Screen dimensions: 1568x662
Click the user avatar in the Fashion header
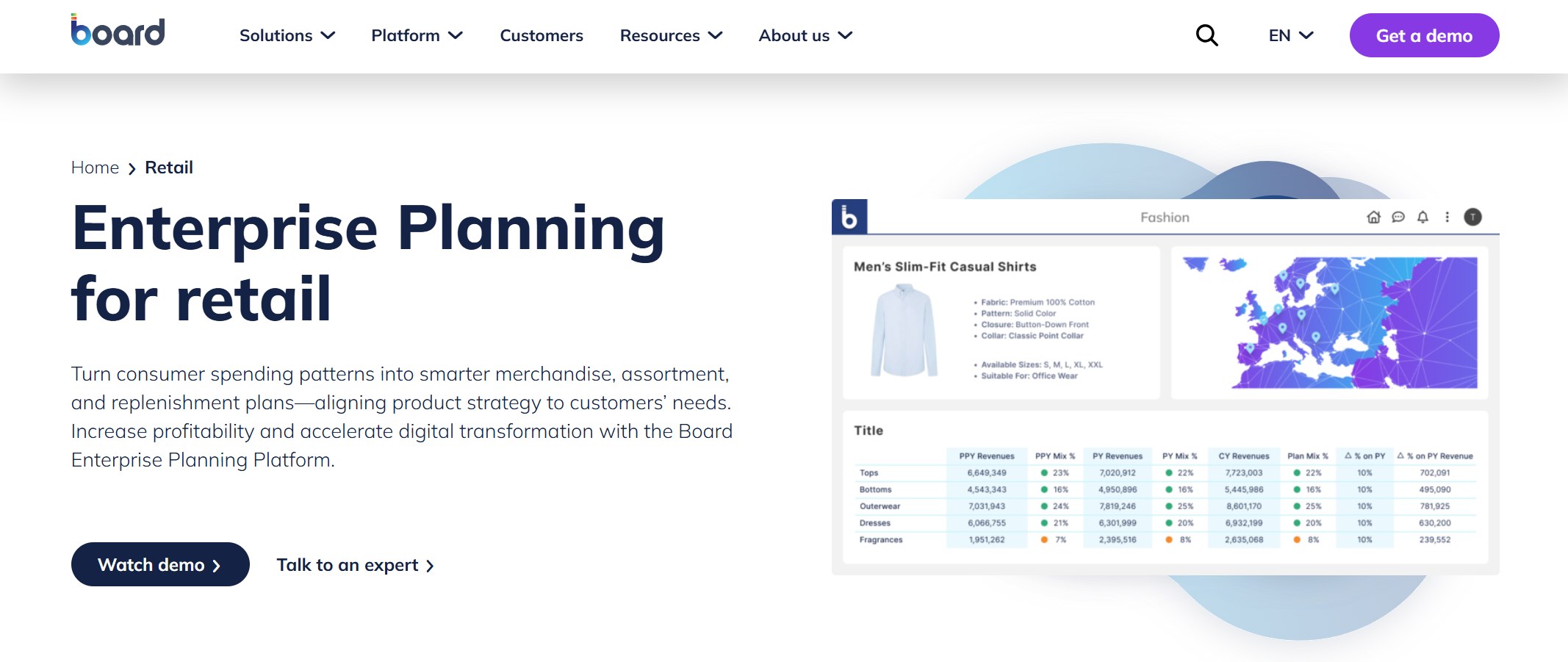pyautogui.click(x=1473, y=217)
